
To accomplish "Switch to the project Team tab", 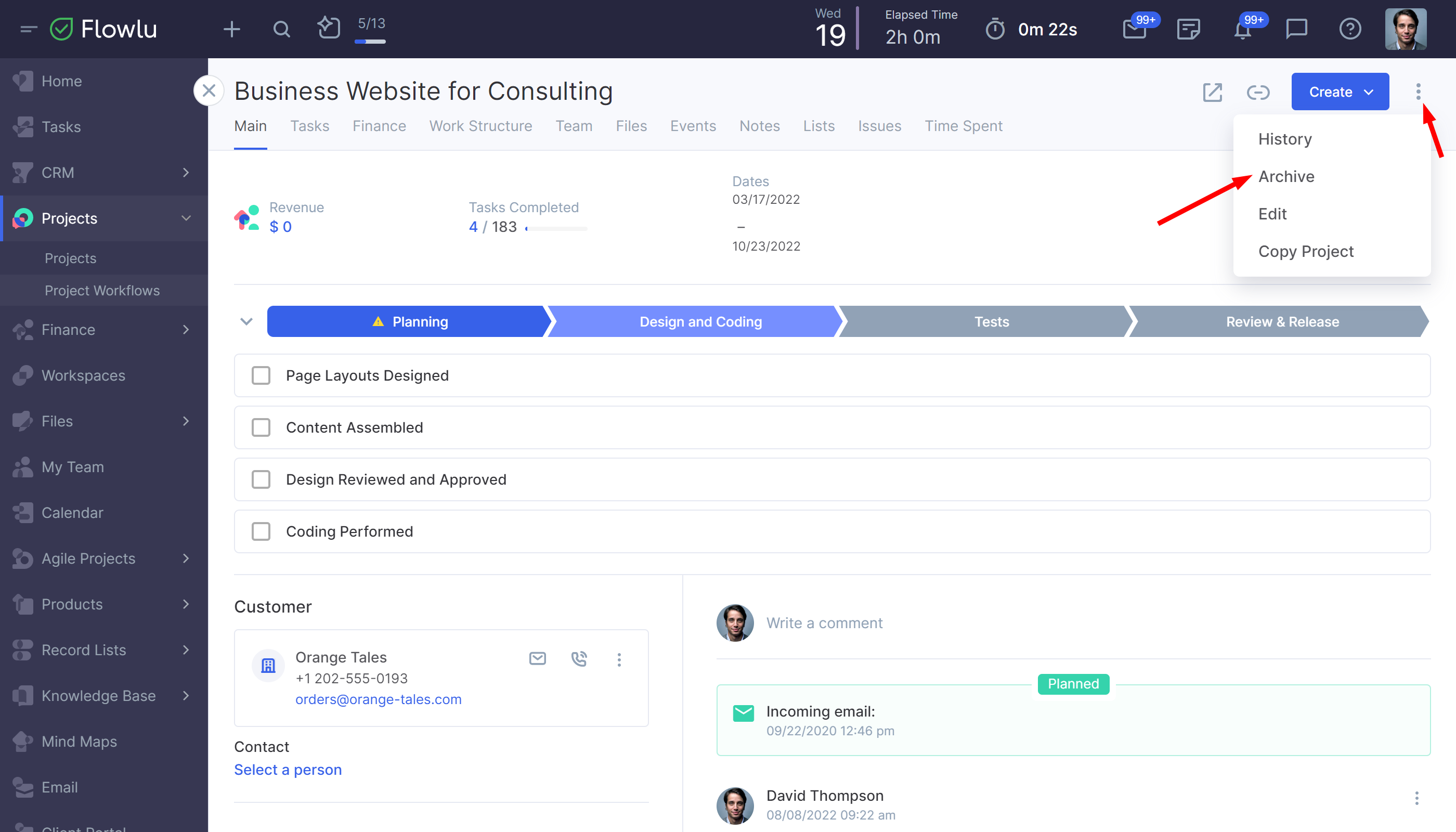I will [574, 126].
